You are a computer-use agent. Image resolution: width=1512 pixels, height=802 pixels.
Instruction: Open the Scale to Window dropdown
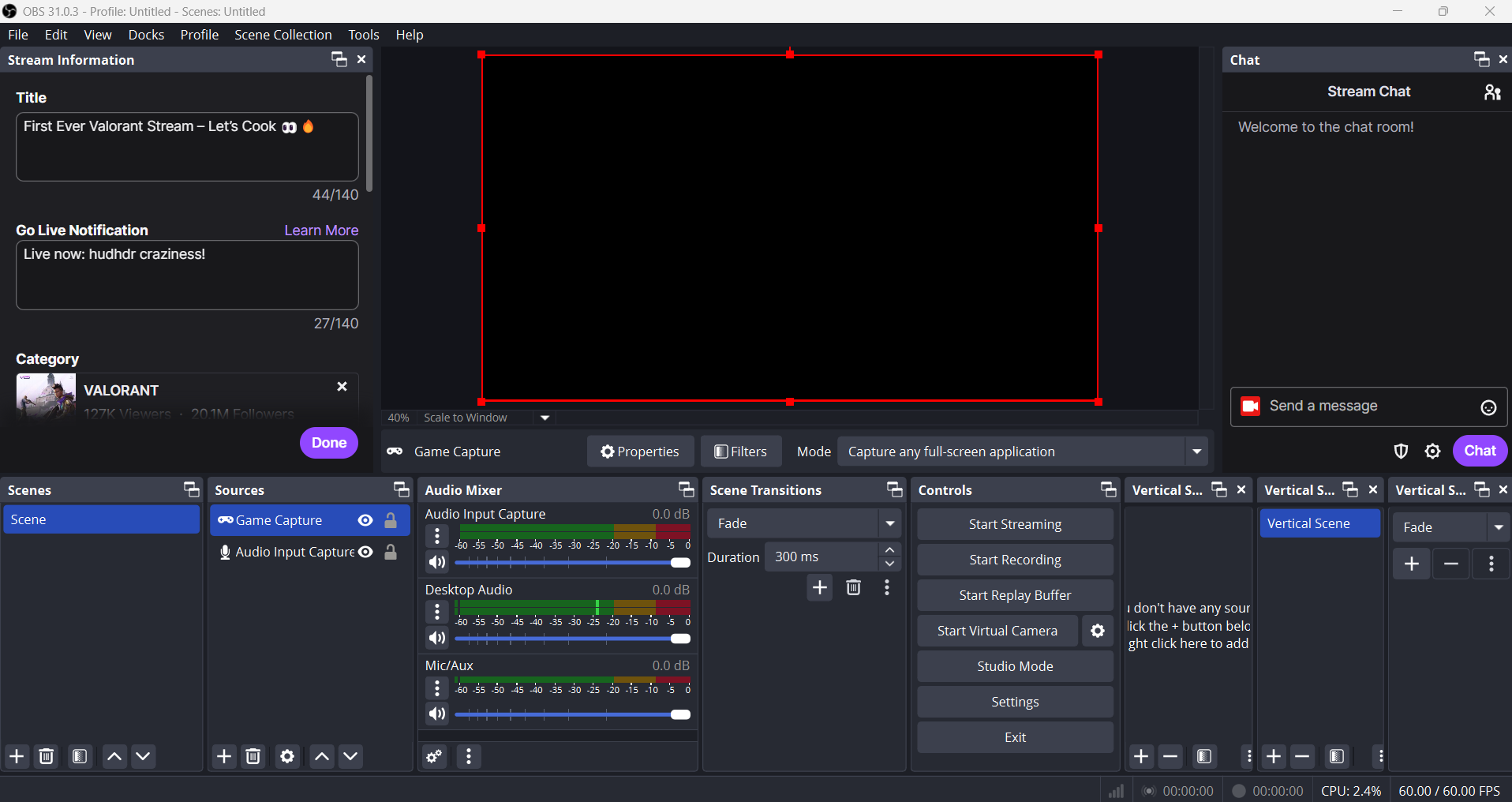[545, 418]
